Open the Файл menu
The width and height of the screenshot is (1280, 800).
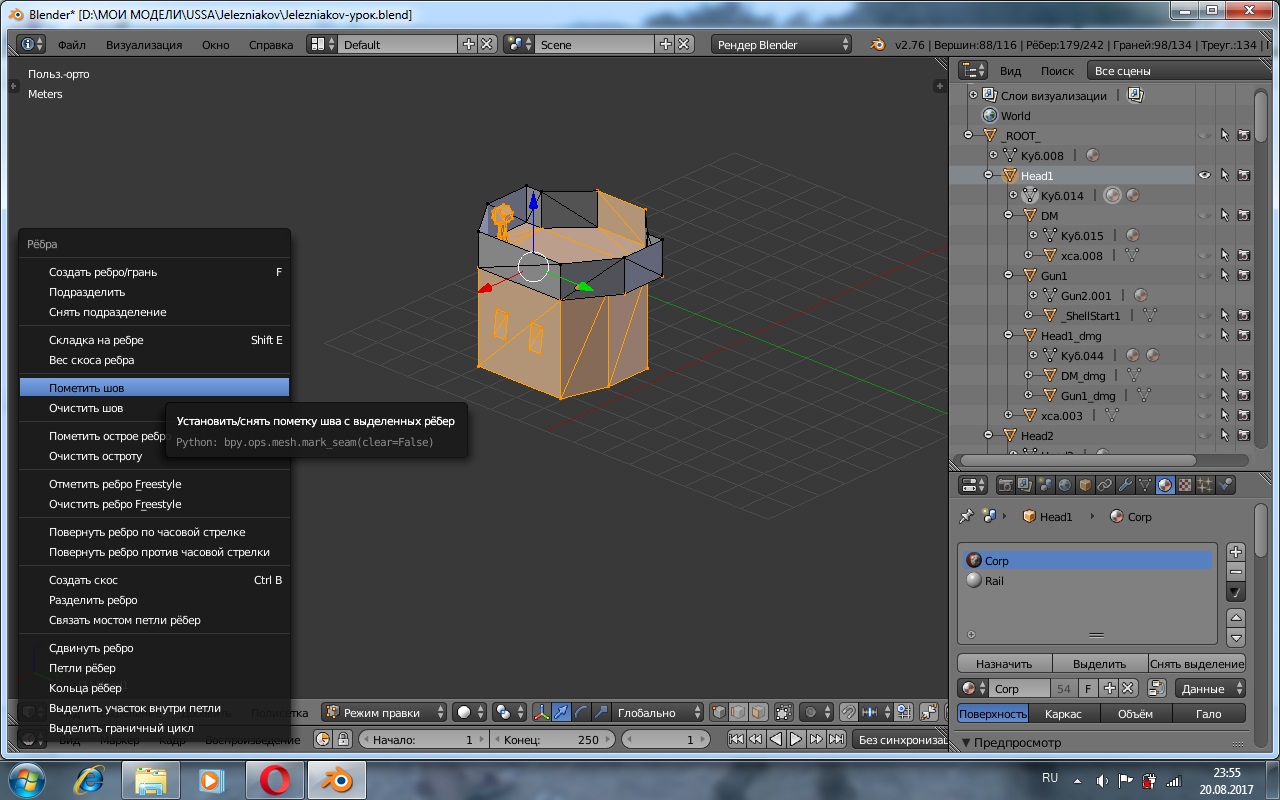coord(71,45)
